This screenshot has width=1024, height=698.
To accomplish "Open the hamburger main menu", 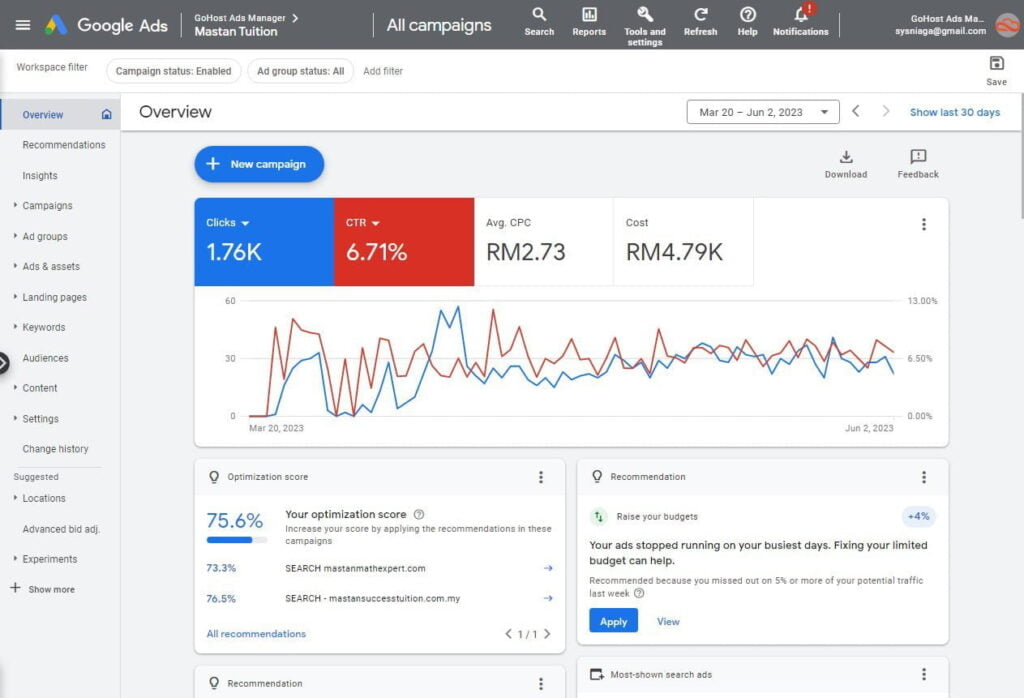I will pyautogui.click(x=23, y=25).
